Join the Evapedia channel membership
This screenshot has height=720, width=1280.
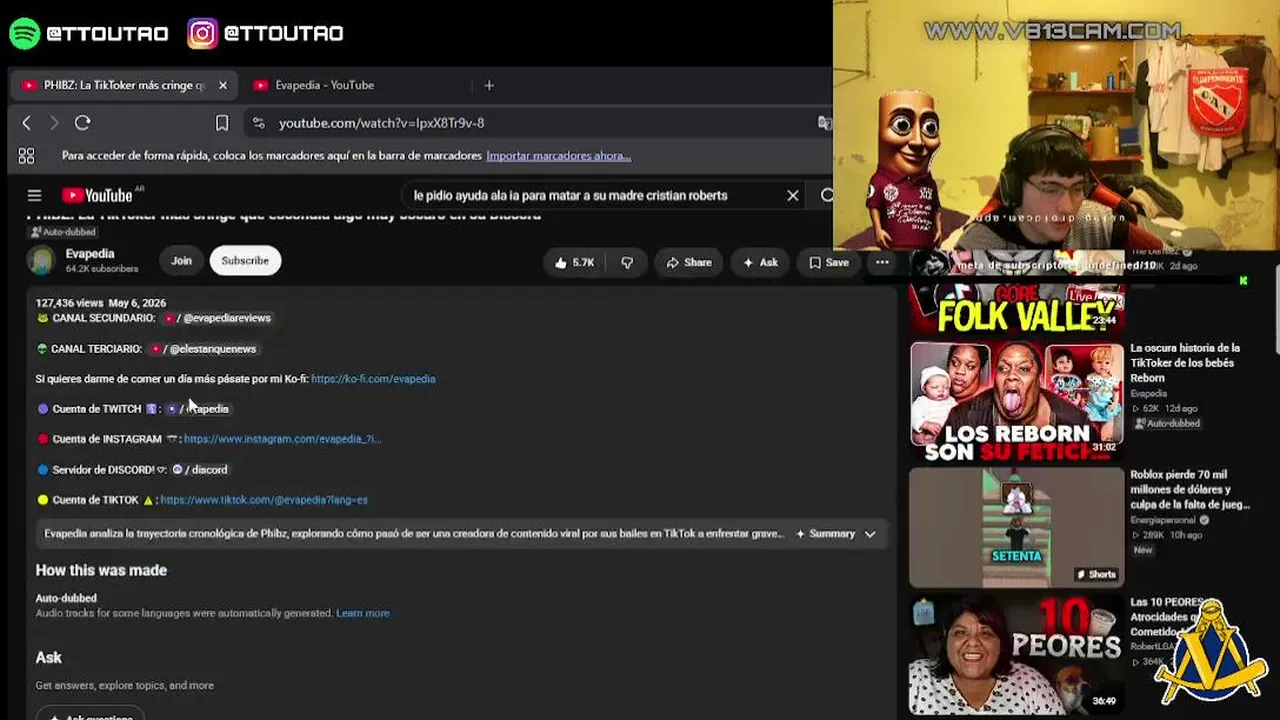pyautogui.click(x=181, y=261)
